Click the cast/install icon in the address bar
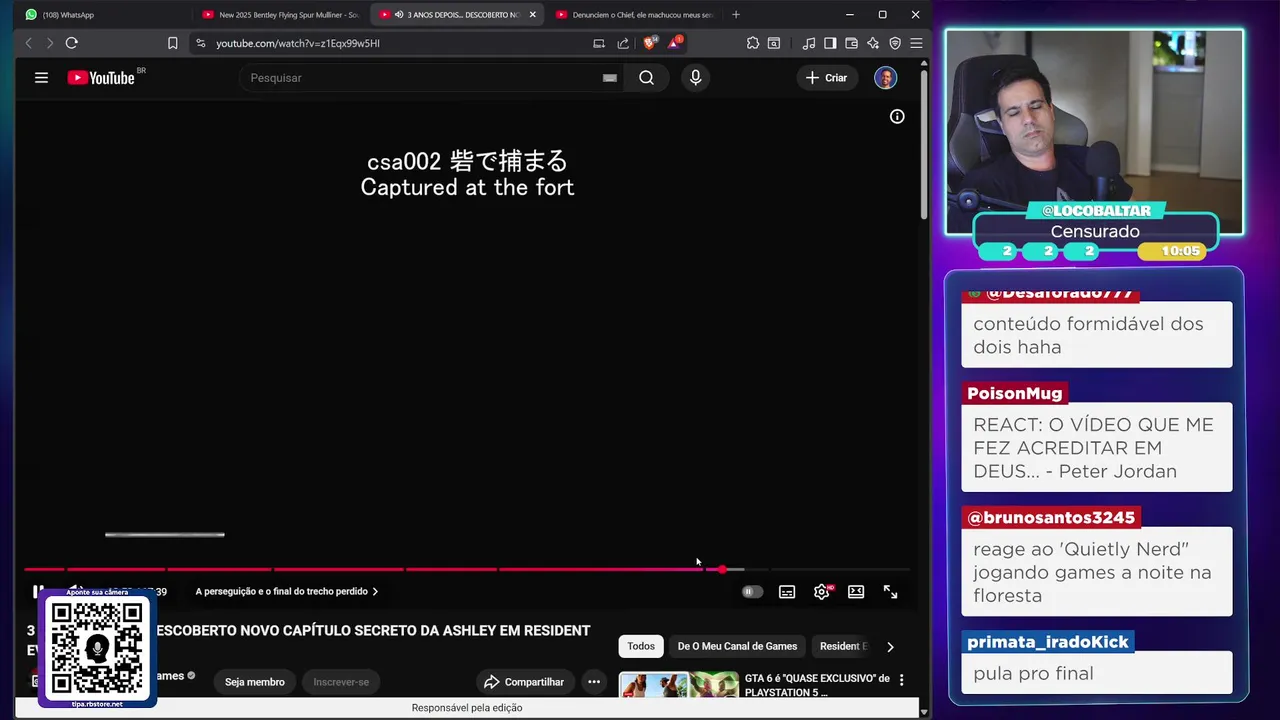Image resolution: width=1280 pixels, height=720 pixels. [x=599, y=43]
